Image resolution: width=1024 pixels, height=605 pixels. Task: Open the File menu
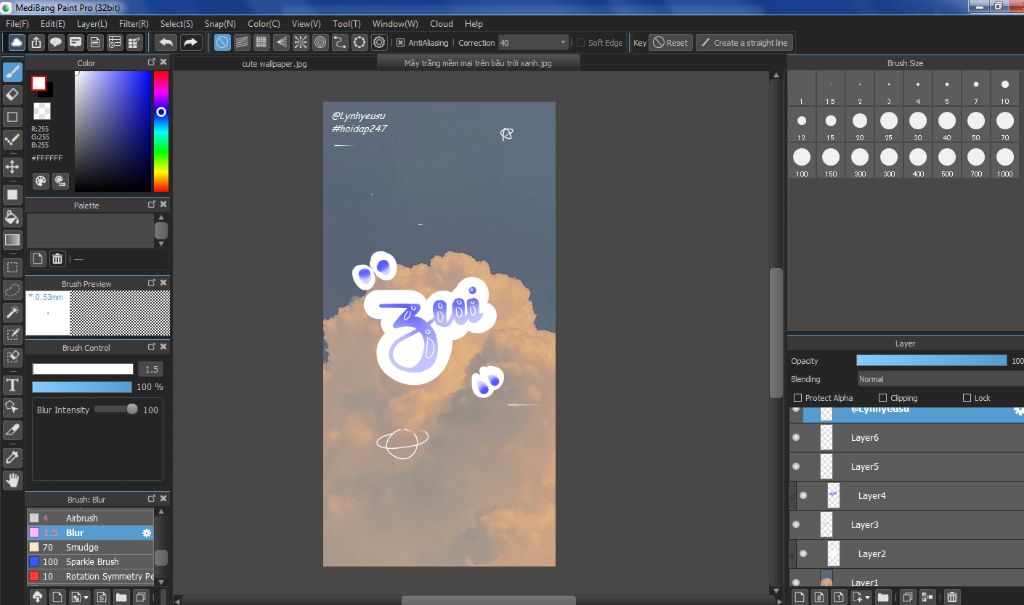point(17,24)
